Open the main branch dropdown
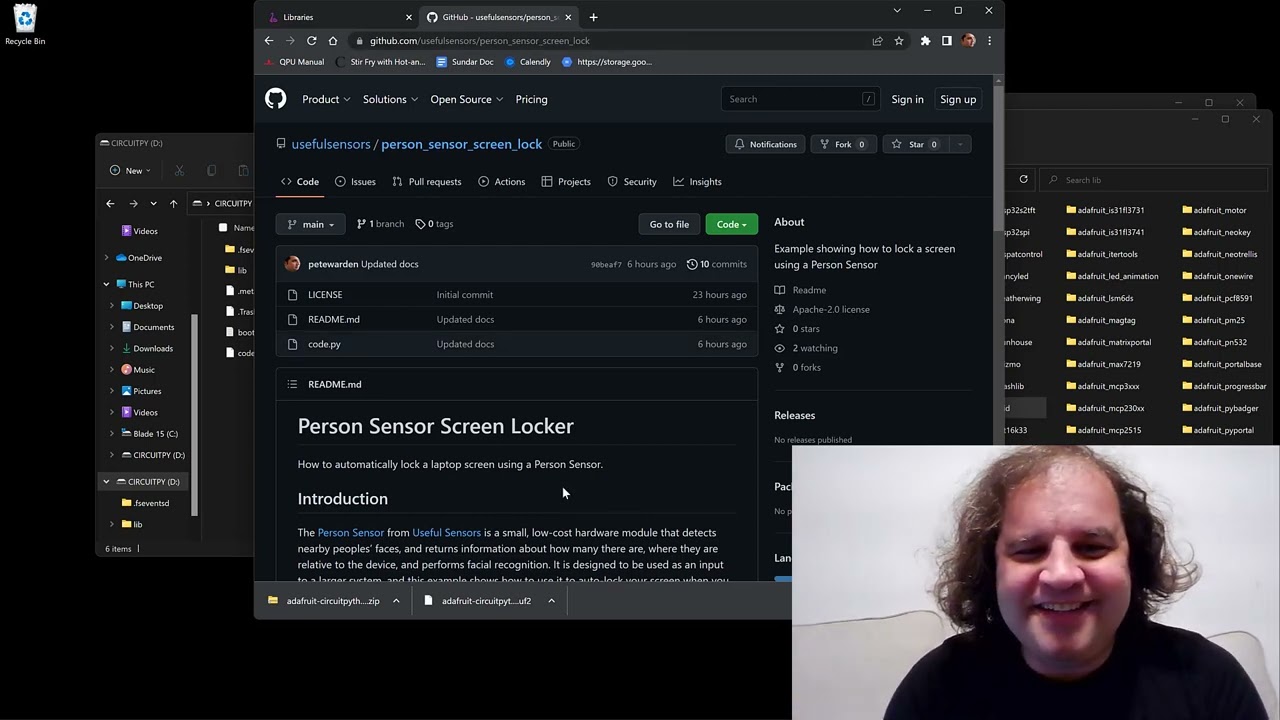1280x720 pixels. pos(310,224)
